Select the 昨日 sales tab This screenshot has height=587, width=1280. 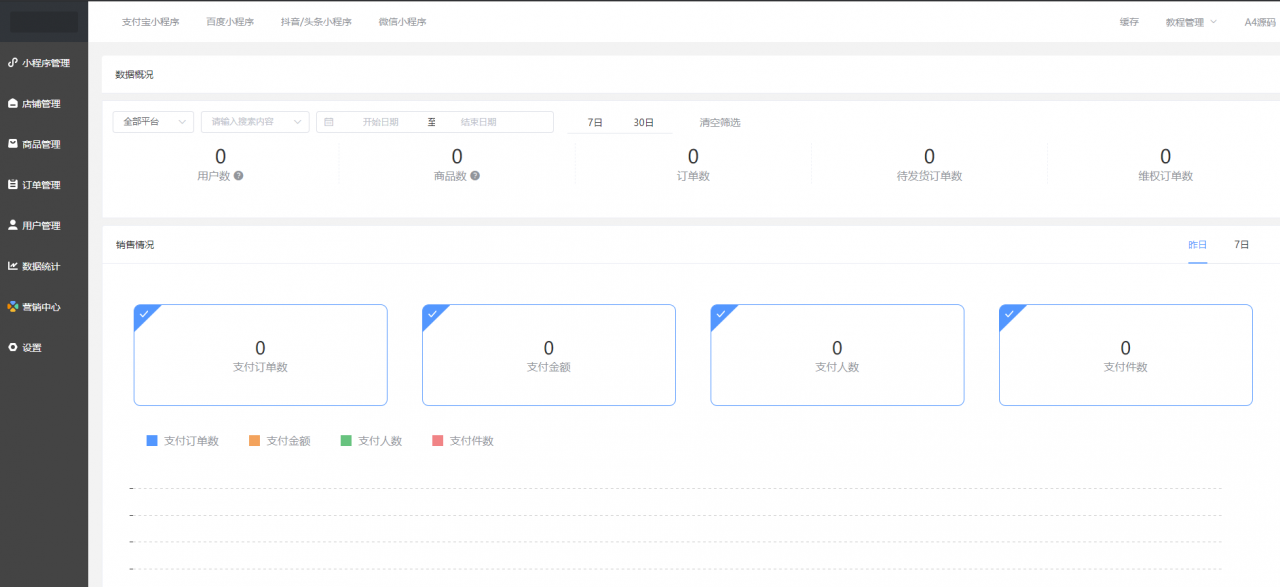click(x=1197, y=245)
